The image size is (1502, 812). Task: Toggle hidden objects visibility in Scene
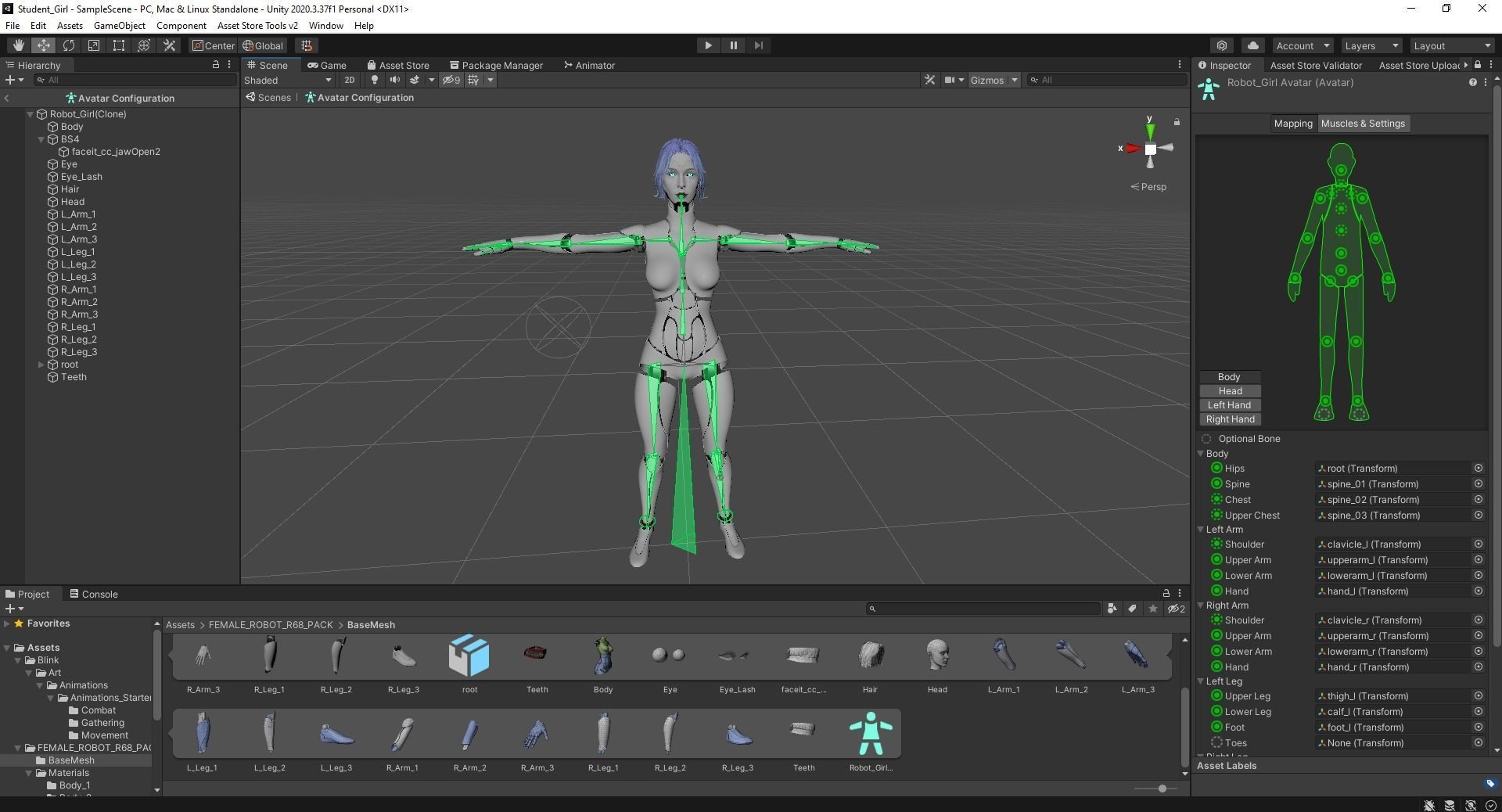[451, 80]
